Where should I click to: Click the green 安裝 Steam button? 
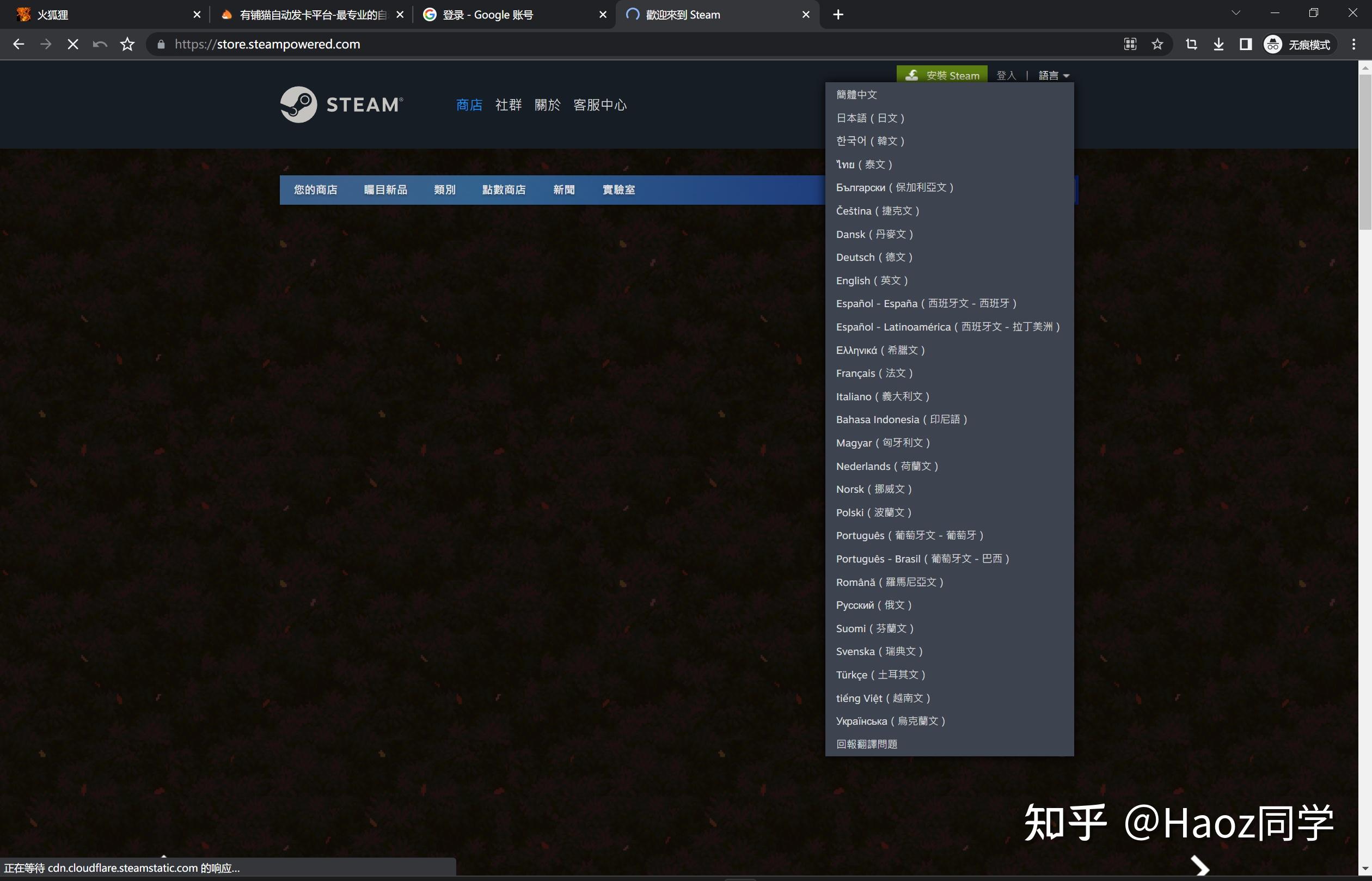pos(942,75)
